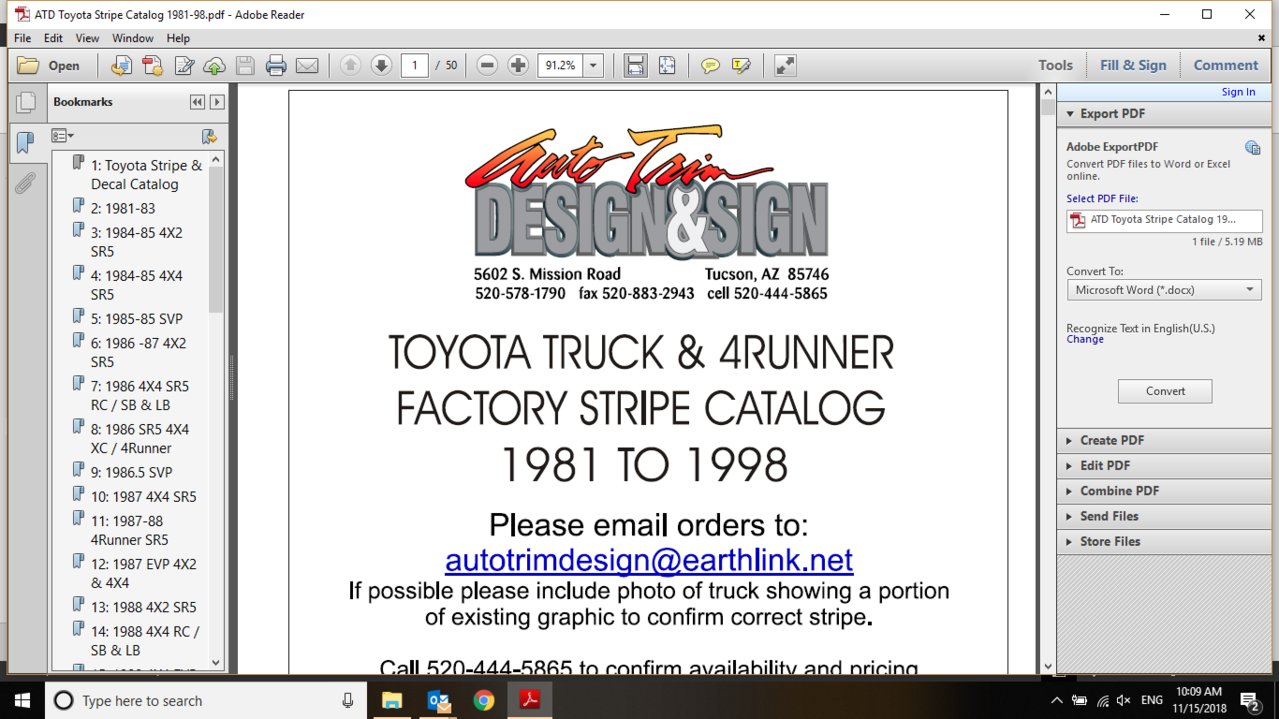
Task: Go to previous page arrow
Action: coord(350,65)
